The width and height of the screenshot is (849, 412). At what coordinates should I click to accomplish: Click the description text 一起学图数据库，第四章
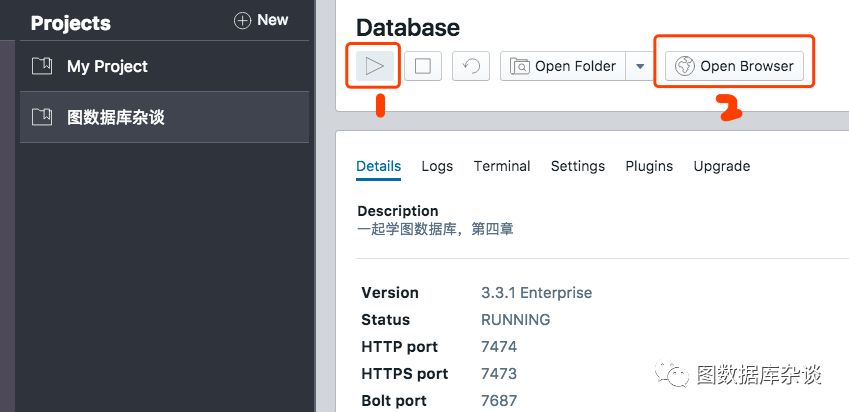click(x=435, y=229)
